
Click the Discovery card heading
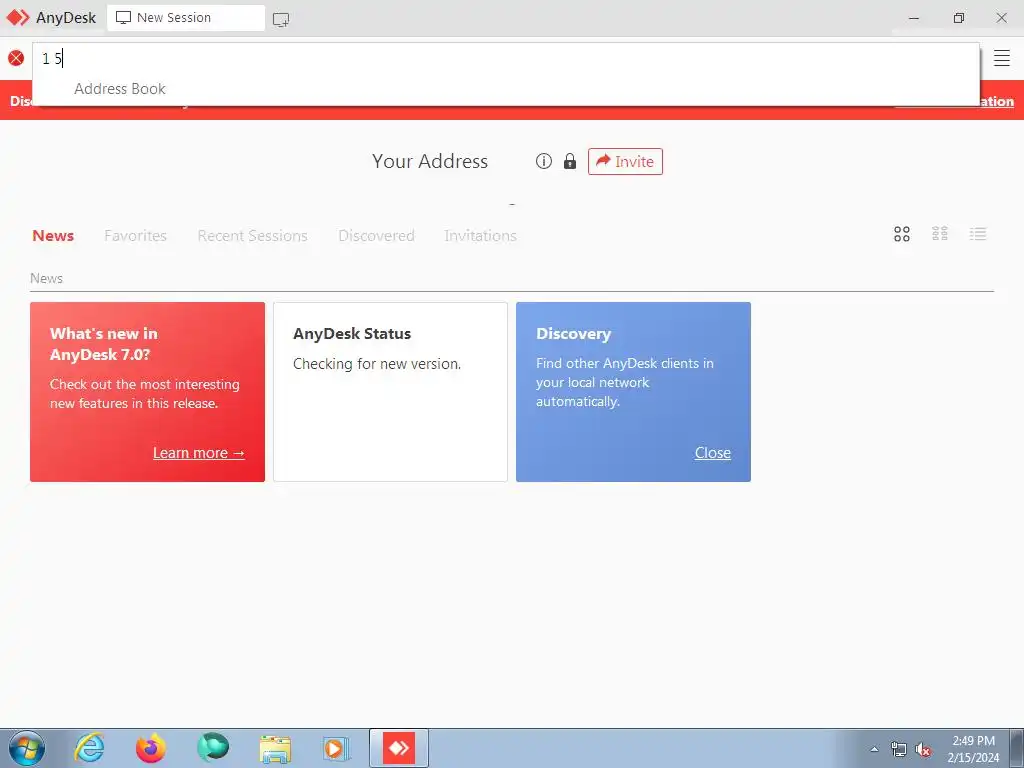[x=573, y=334]
